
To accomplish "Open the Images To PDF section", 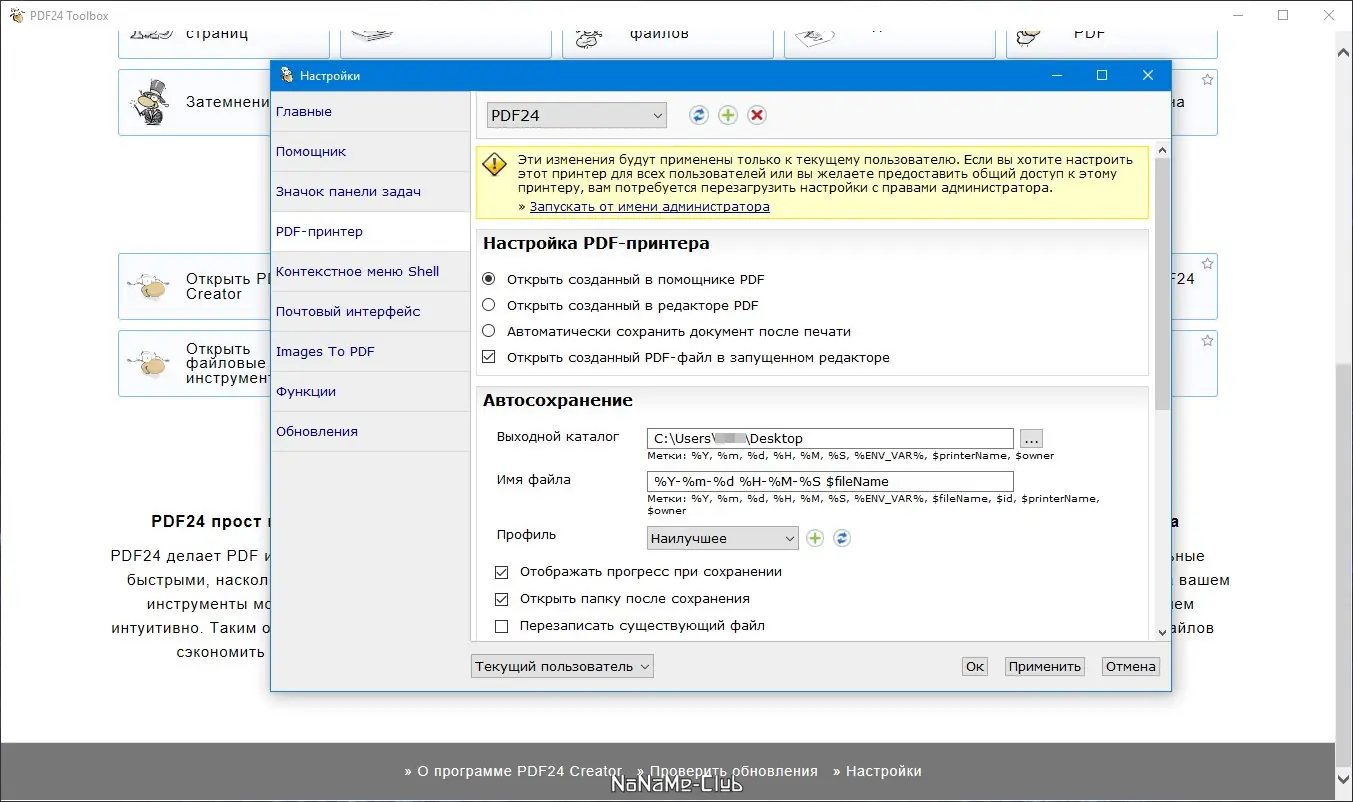I will [370, 352].
